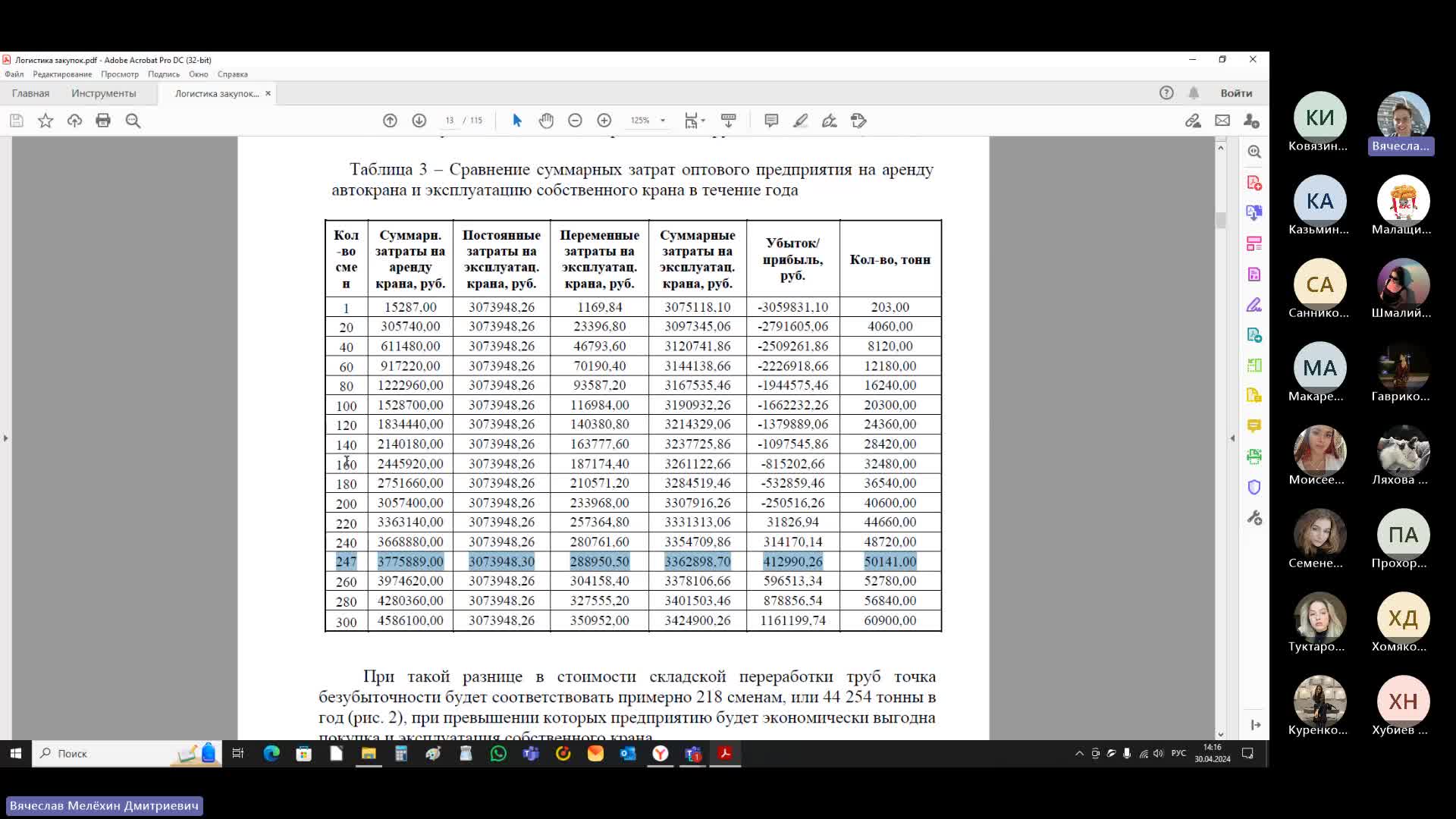
Task: Add a comment note icon
Action: (771, 121)
